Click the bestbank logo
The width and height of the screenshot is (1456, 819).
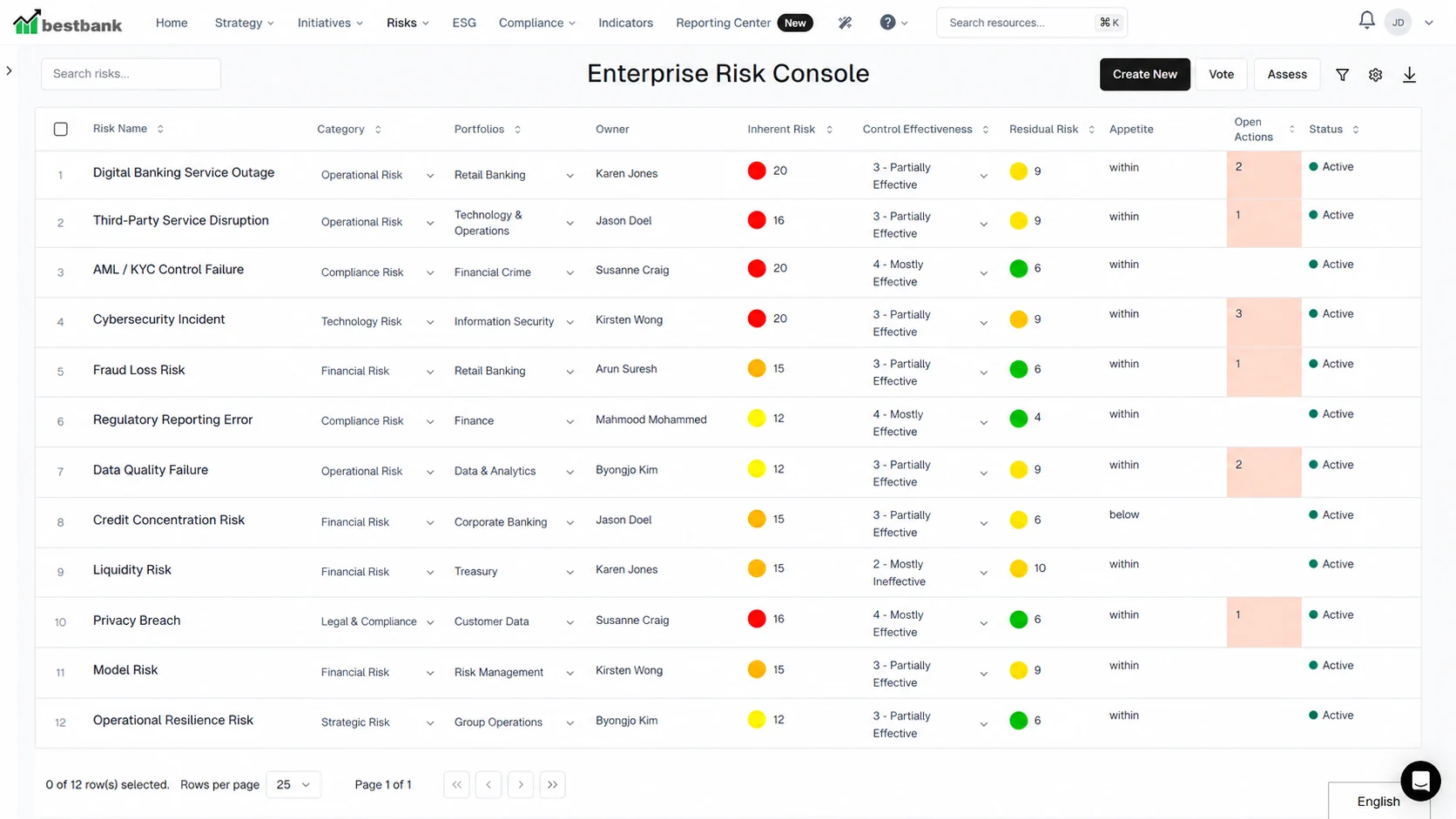68,23
